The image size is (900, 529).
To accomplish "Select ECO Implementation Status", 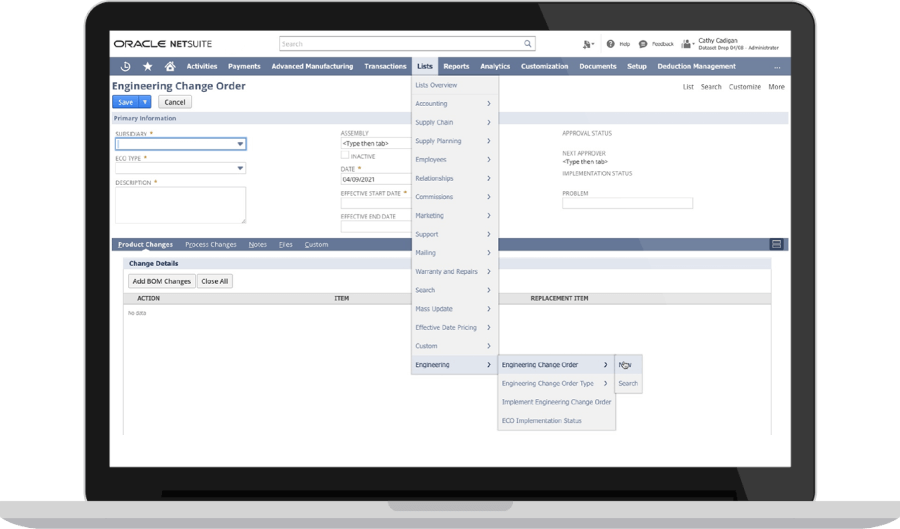I will coord(556,421).
